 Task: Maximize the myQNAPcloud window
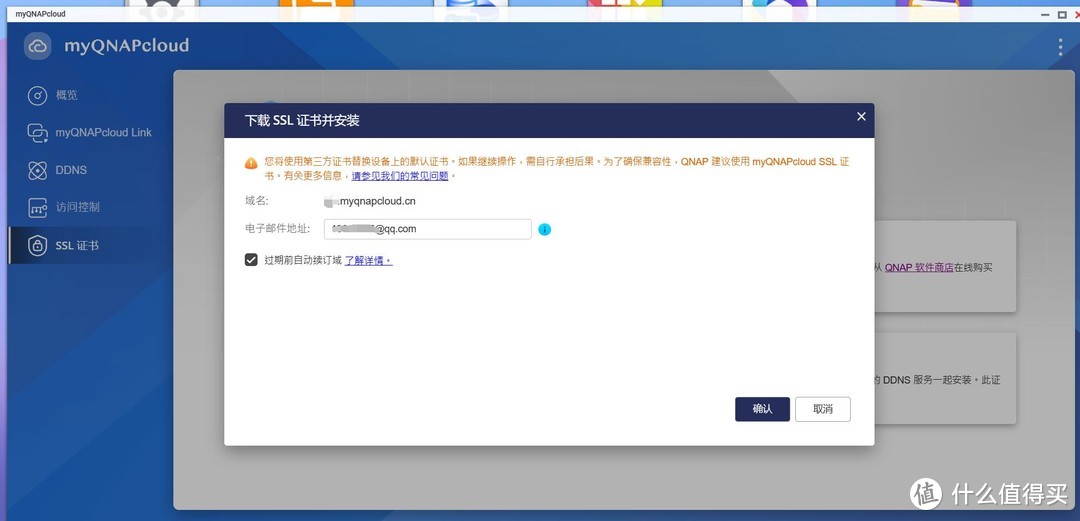[1061, 14]
